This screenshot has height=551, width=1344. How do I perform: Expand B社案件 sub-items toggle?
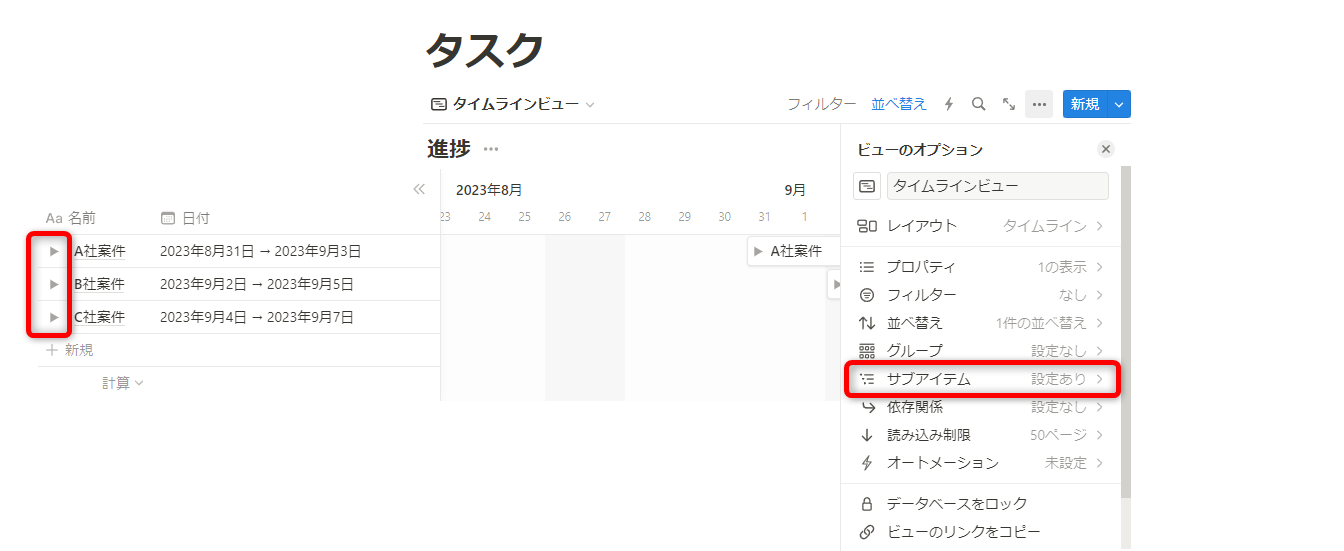pyautogui.click(x=54, y=284)
